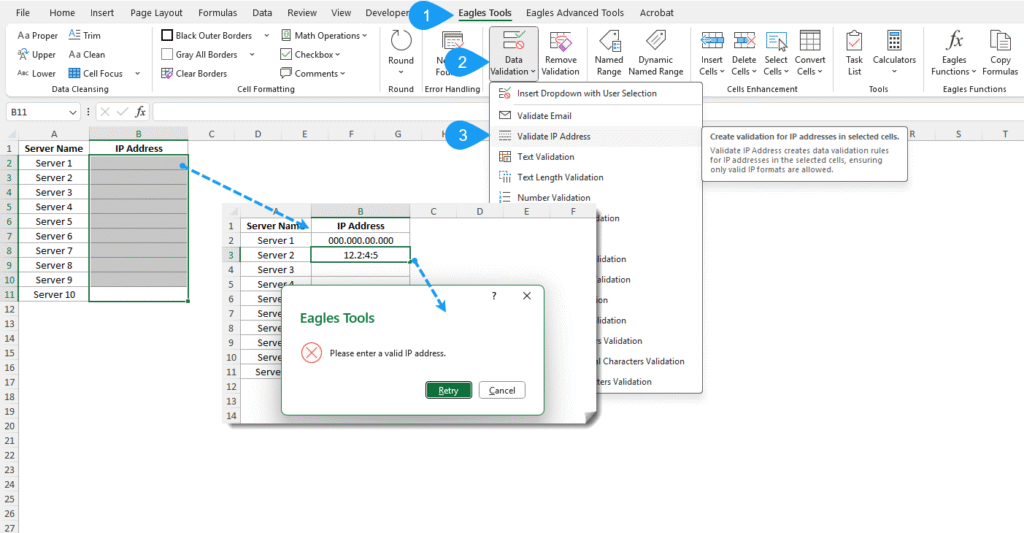Viewport: 1024px width, 533px height.
Task: Switch to the Home tab
Action: pos(62,12)
